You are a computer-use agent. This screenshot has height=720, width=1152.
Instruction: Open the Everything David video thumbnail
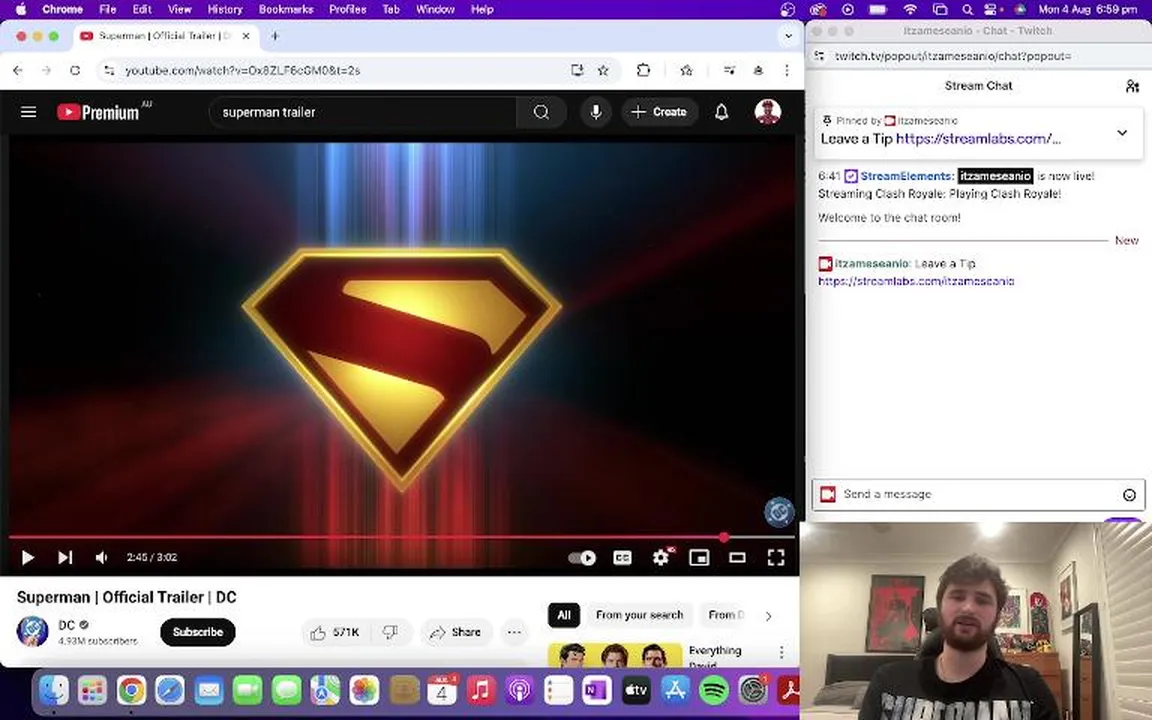tap(615, 655)
